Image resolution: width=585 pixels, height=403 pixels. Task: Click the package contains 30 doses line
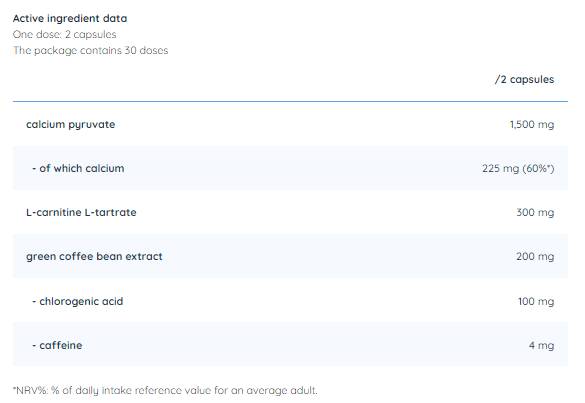[x=90, y=50]
